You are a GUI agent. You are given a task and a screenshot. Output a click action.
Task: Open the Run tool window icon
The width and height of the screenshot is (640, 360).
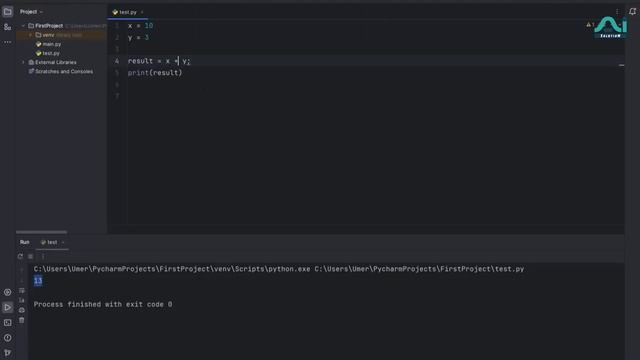click(7, 307)
